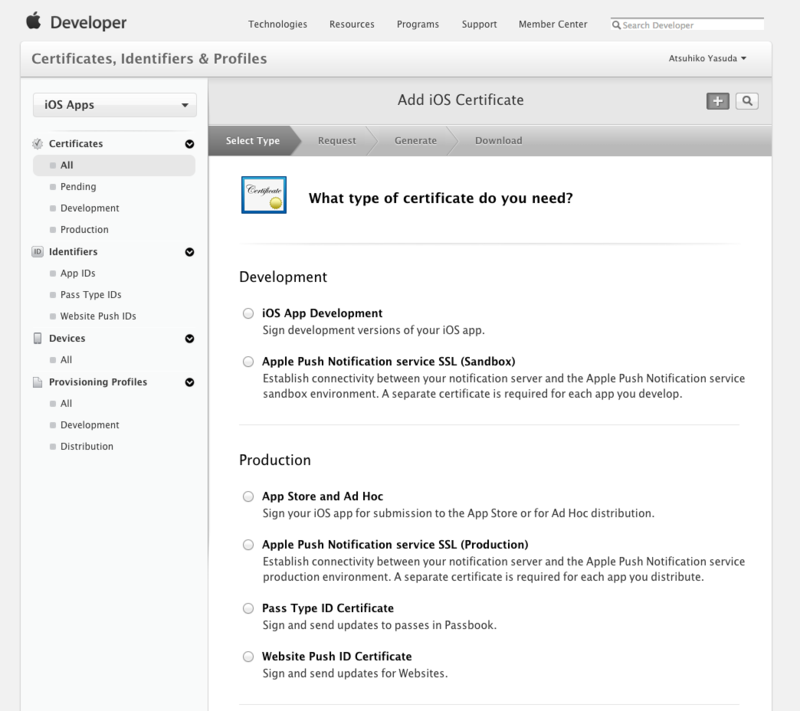This screenshot has height=711, width=800.
Task: Click the Search Developer input field
Action: coord(687,24)
